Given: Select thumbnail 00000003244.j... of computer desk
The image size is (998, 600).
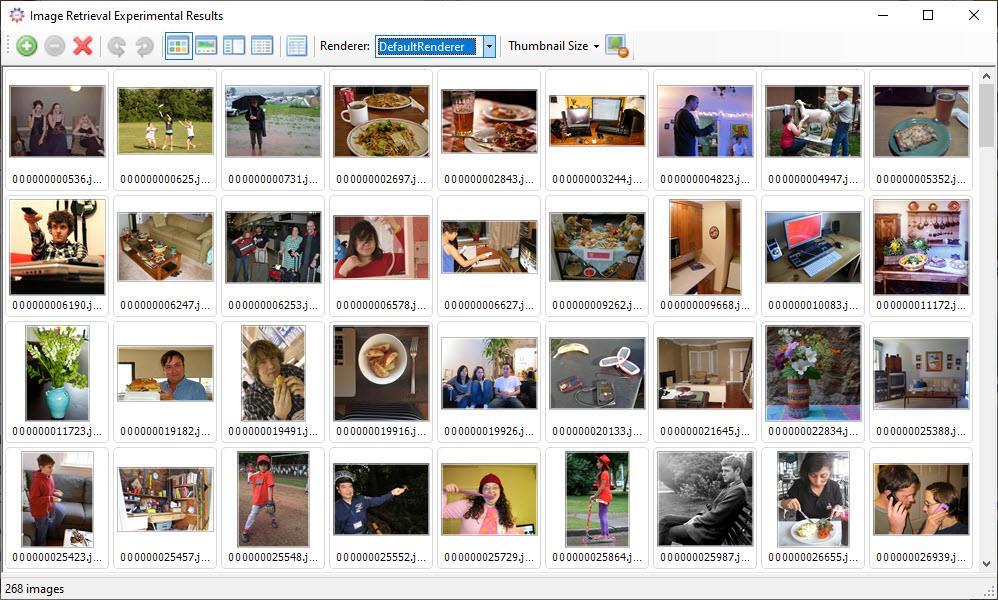Looking at the screenshot, I should coord(597,121).
